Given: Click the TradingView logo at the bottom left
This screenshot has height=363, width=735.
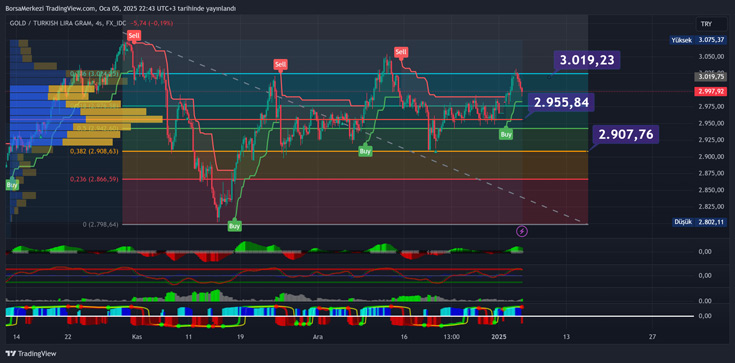Looking at the screenshot, I should point(30,354).
